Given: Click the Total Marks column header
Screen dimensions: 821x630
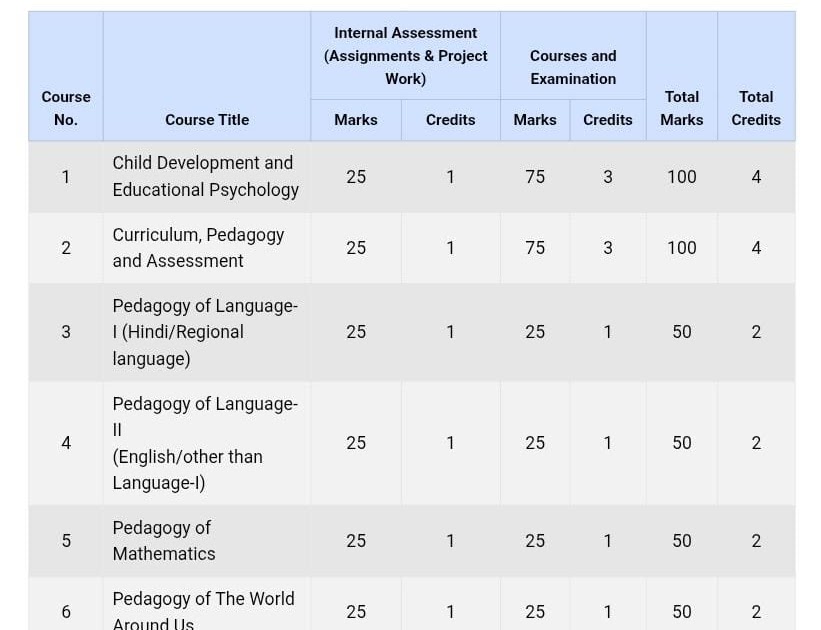Looking at the screenshot, I should (682, 108).
